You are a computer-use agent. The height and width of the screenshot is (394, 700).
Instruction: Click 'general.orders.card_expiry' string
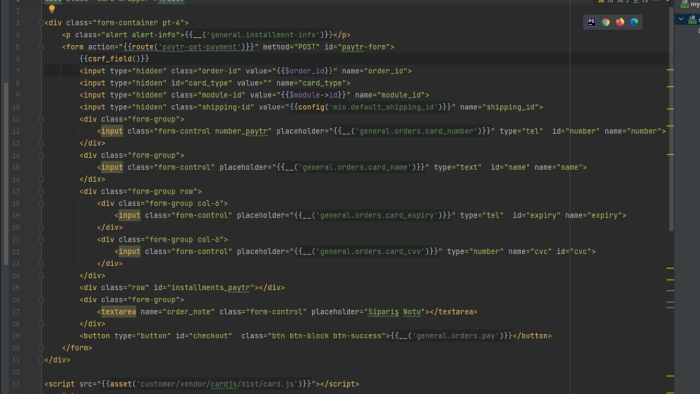tap(377, 216)
